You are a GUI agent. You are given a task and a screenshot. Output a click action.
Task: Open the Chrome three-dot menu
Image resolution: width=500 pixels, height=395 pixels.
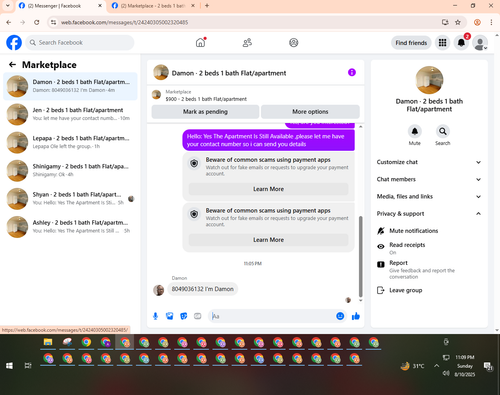pos(491,22)
